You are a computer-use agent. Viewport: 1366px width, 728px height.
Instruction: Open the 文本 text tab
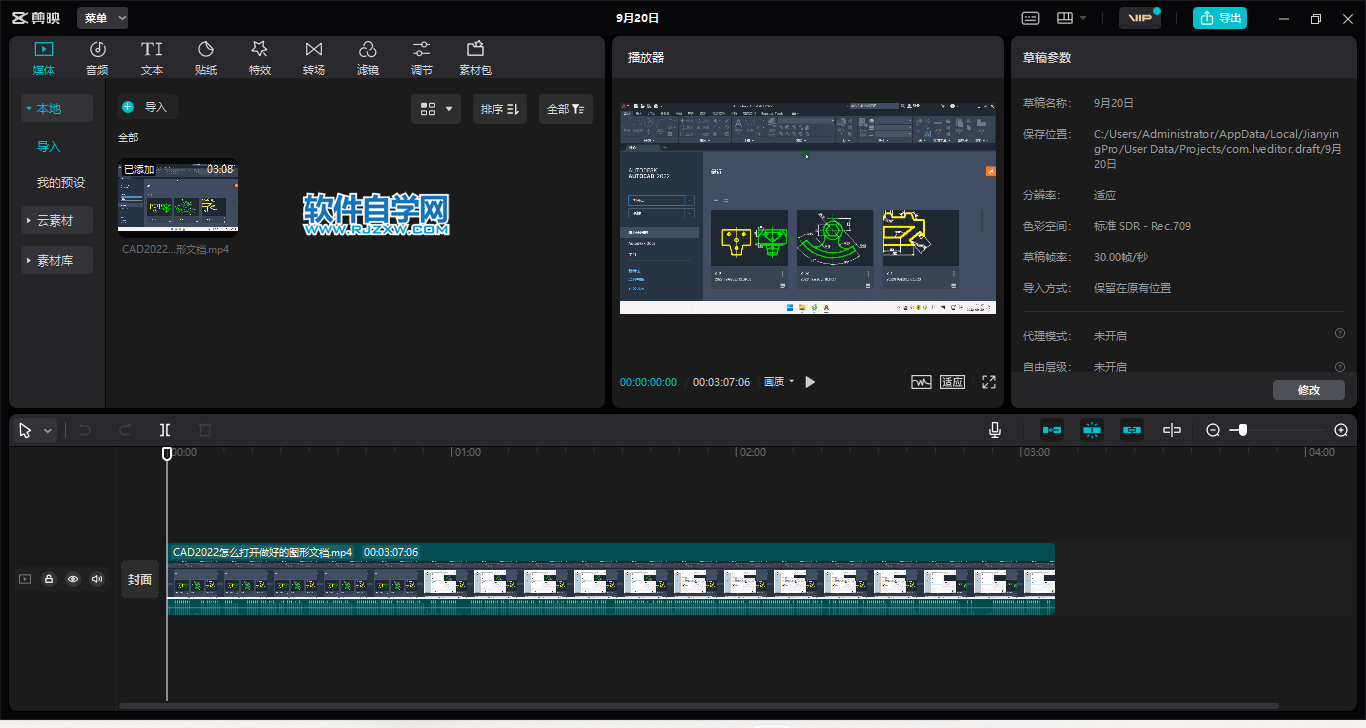click(x=151, y=58)
